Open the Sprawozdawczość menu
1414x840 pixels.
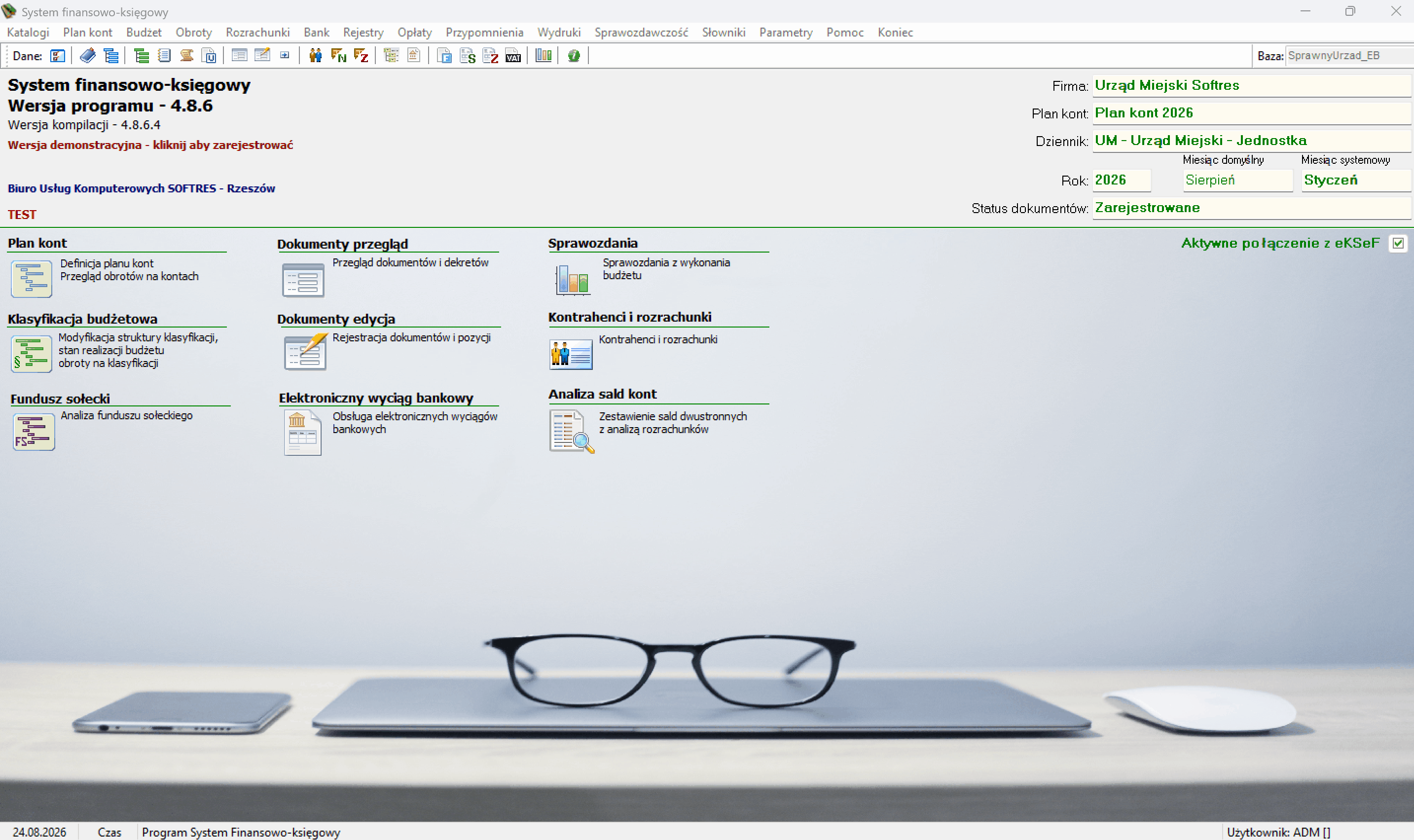click(641, 32)
